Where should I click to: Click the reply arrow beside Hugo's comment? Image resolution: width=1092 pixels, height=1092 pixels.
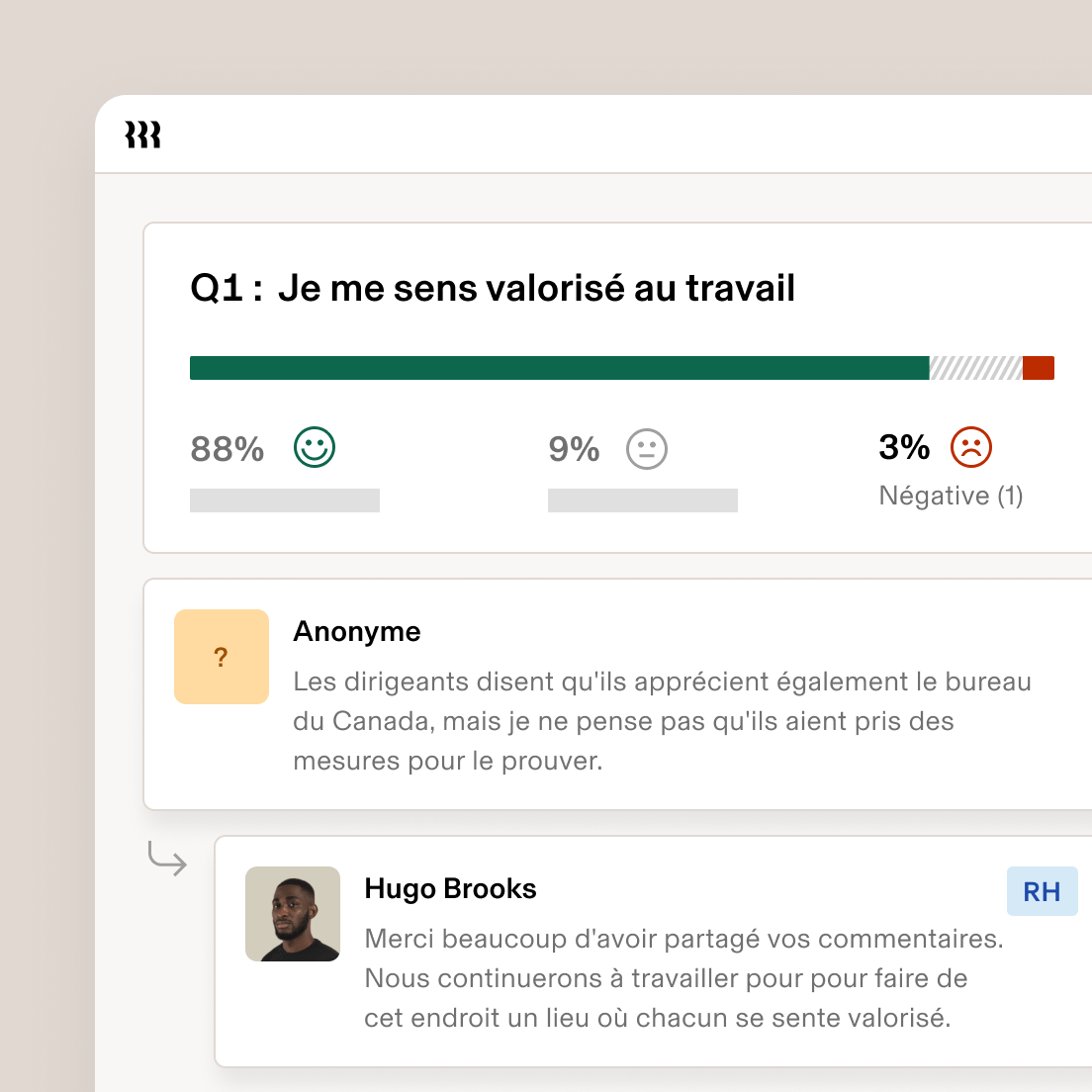[169, 860]
